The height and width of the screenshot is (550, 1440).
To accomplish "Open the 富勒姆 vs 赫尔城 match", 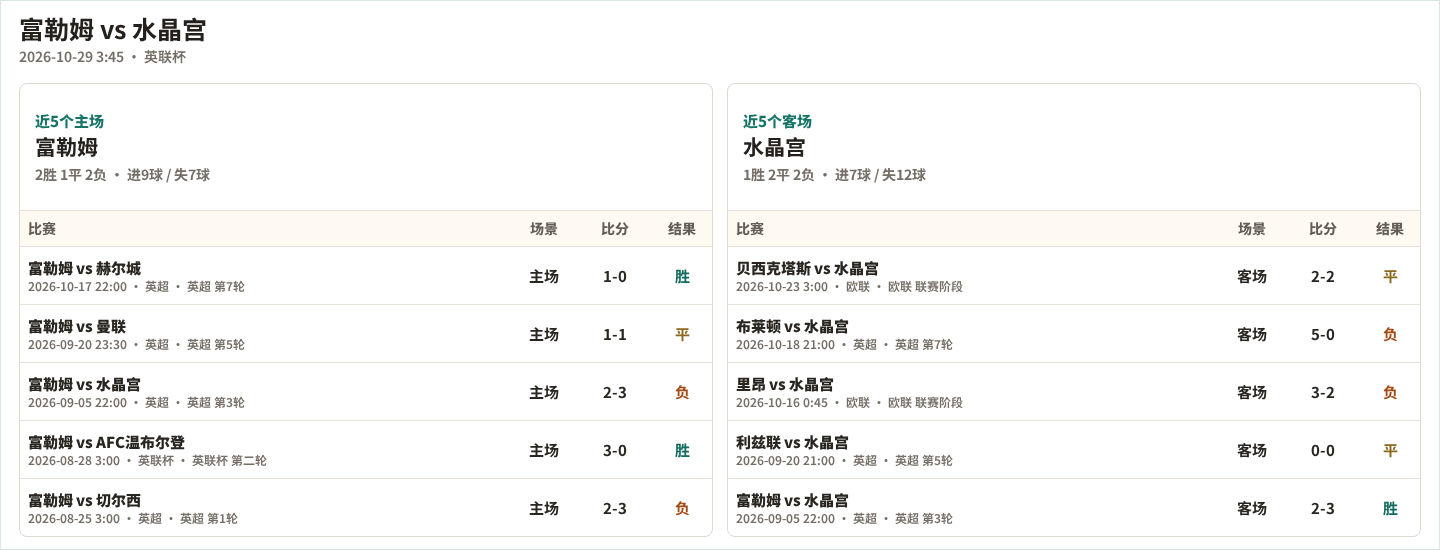I will (x=85, y=268).
